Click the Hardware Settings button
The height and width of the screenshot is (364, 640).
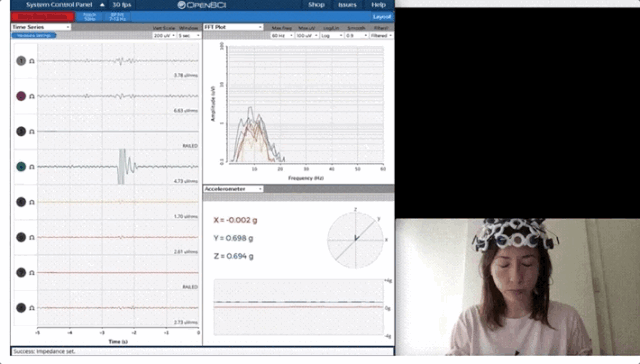34,36
